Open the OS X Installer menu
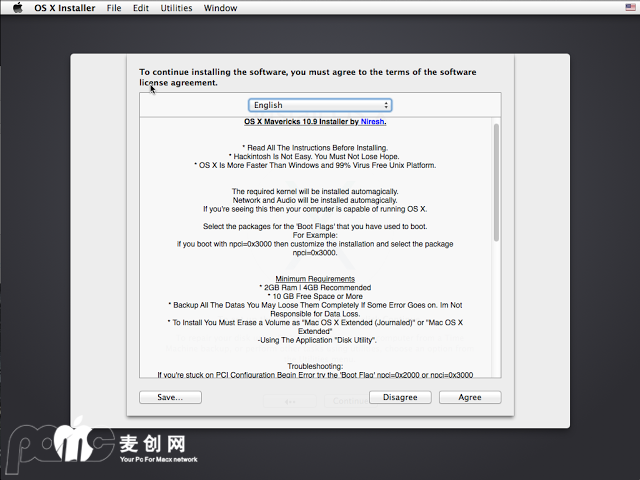Screen dimensions: 640x480 coord(66,8)
